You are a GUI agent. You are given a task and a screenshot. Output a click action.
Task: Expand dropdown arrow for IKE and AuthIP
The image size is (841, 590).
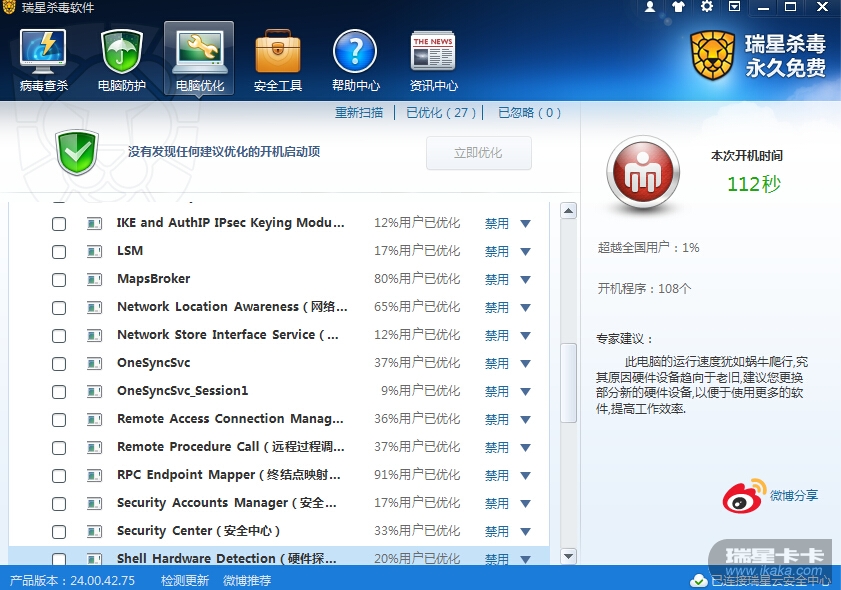526,224
